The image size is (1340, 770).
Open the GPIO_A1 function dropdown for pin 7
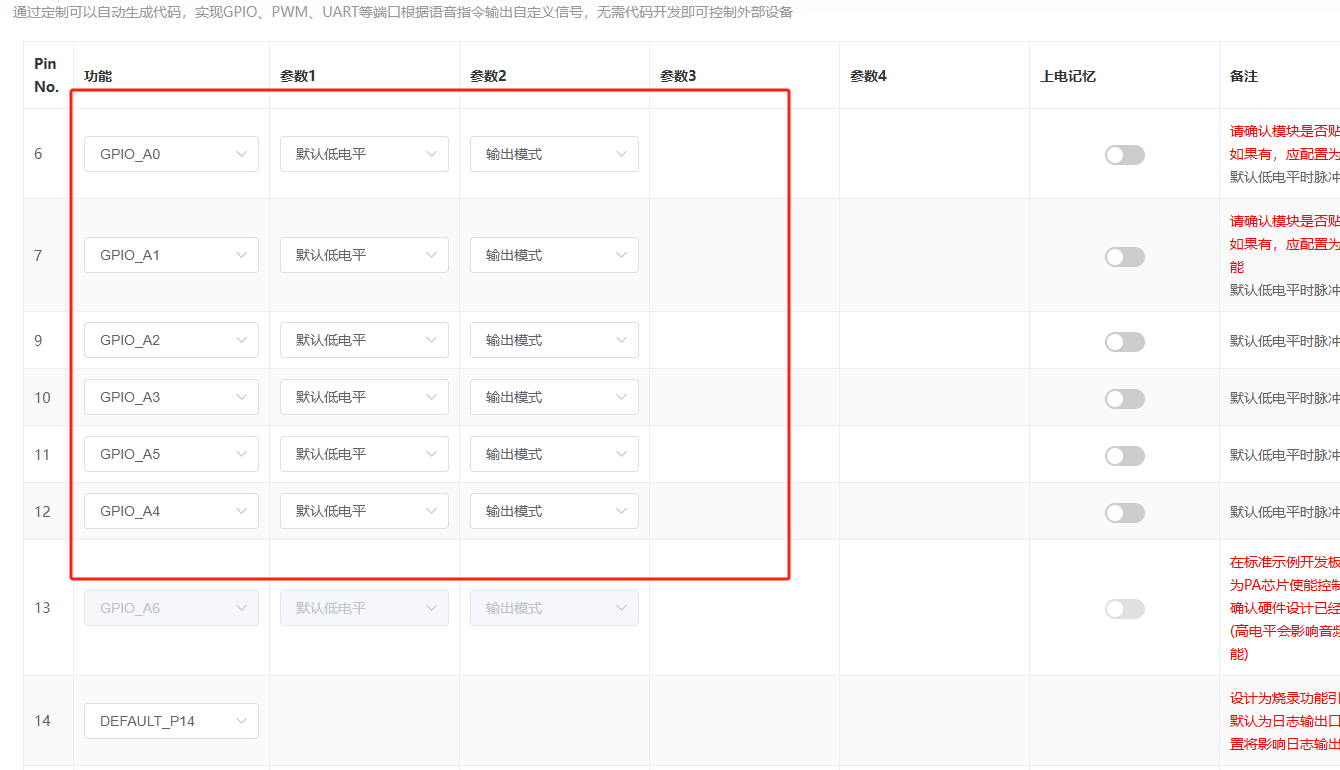[x=171, y=255]
